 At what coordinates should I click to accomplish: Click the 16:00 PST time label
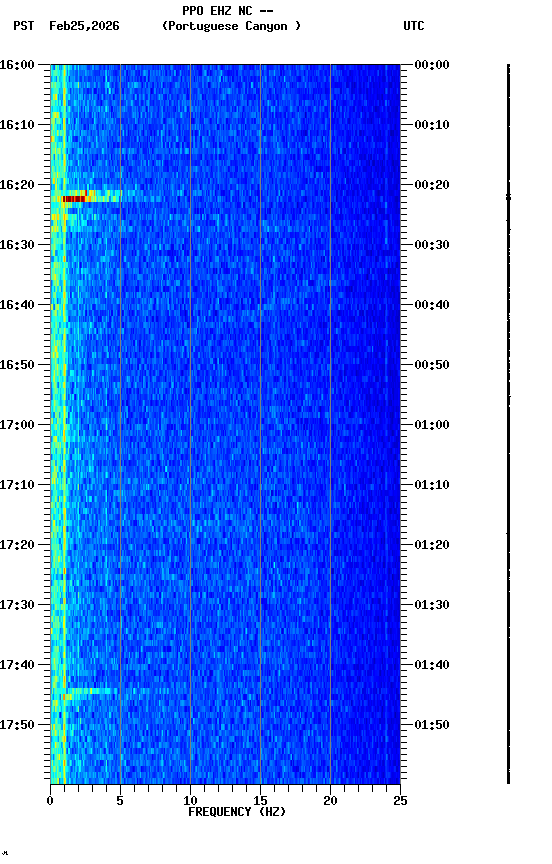click(x=17, y=65)
